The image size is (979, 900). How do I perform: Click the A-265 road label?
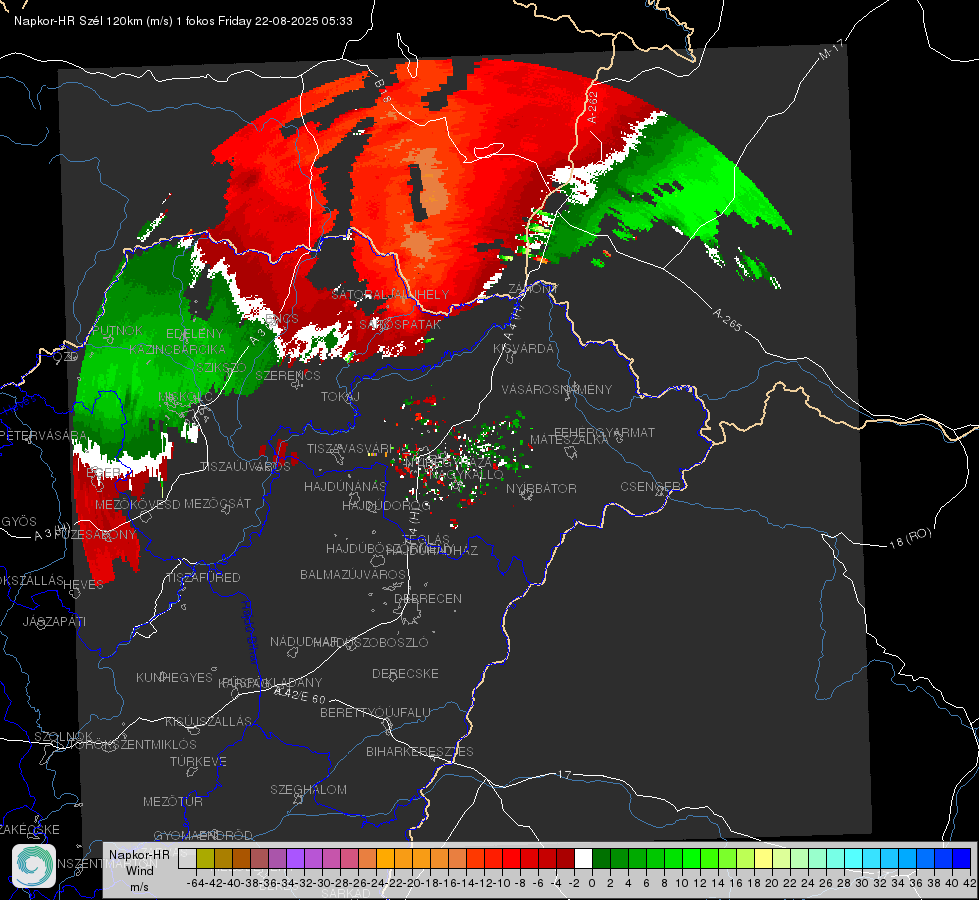727,320
